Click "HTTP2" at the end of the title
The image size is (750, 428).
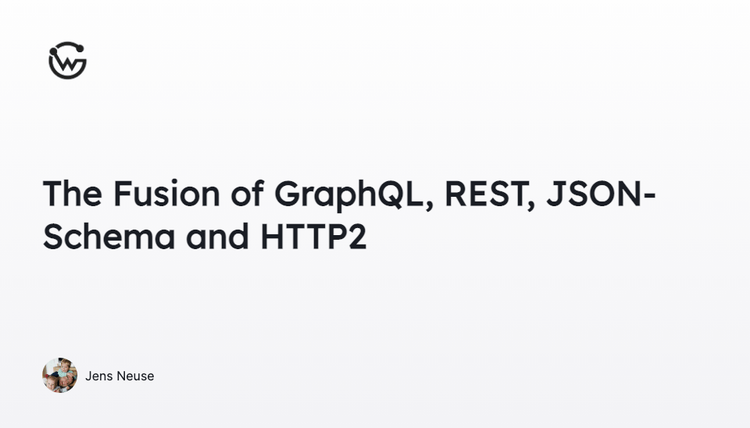click(312, 238)
